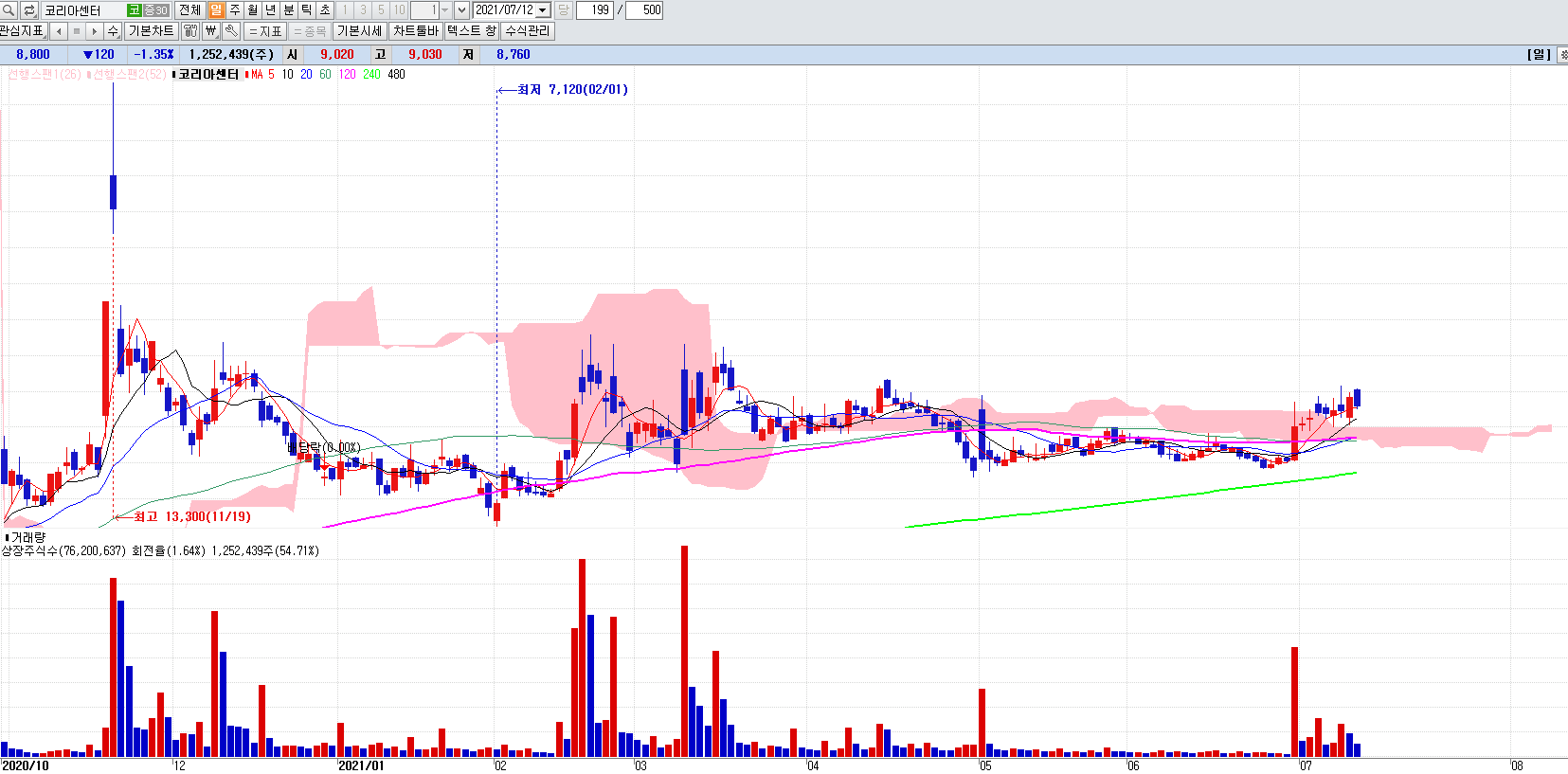Click the 선행스팬1(26) legend label
This screenshot has height=774, width=1568.
(44, 74)
